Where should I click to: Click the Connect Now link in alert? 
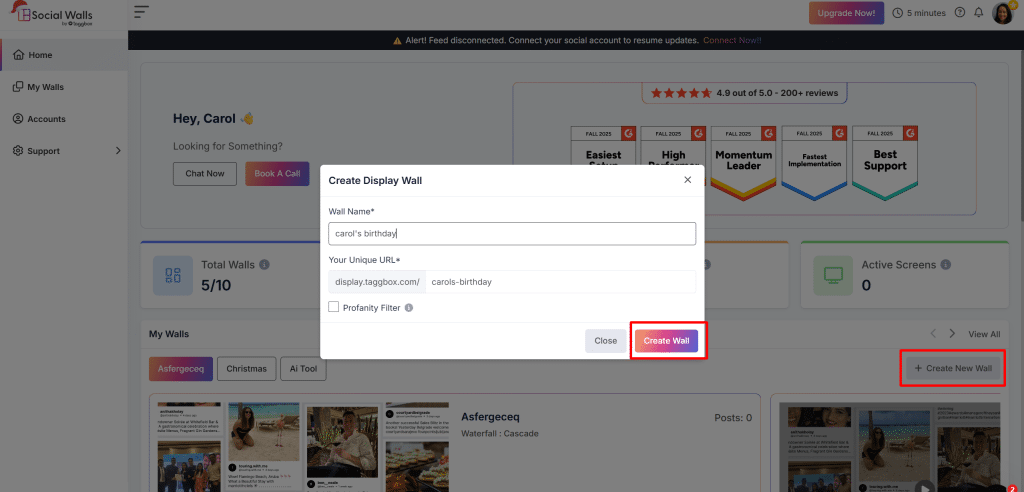(732, 40)
